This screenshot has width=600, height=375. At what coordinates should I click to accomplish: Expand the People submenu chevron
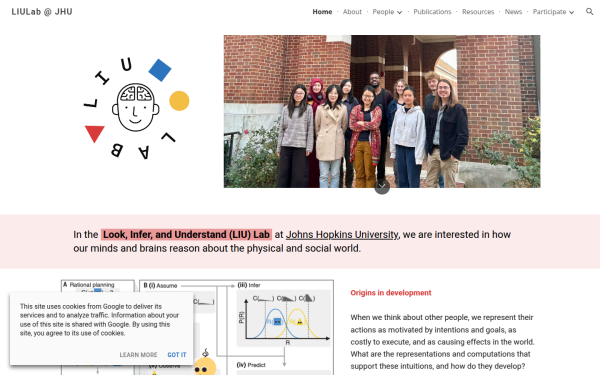(399, 12)
